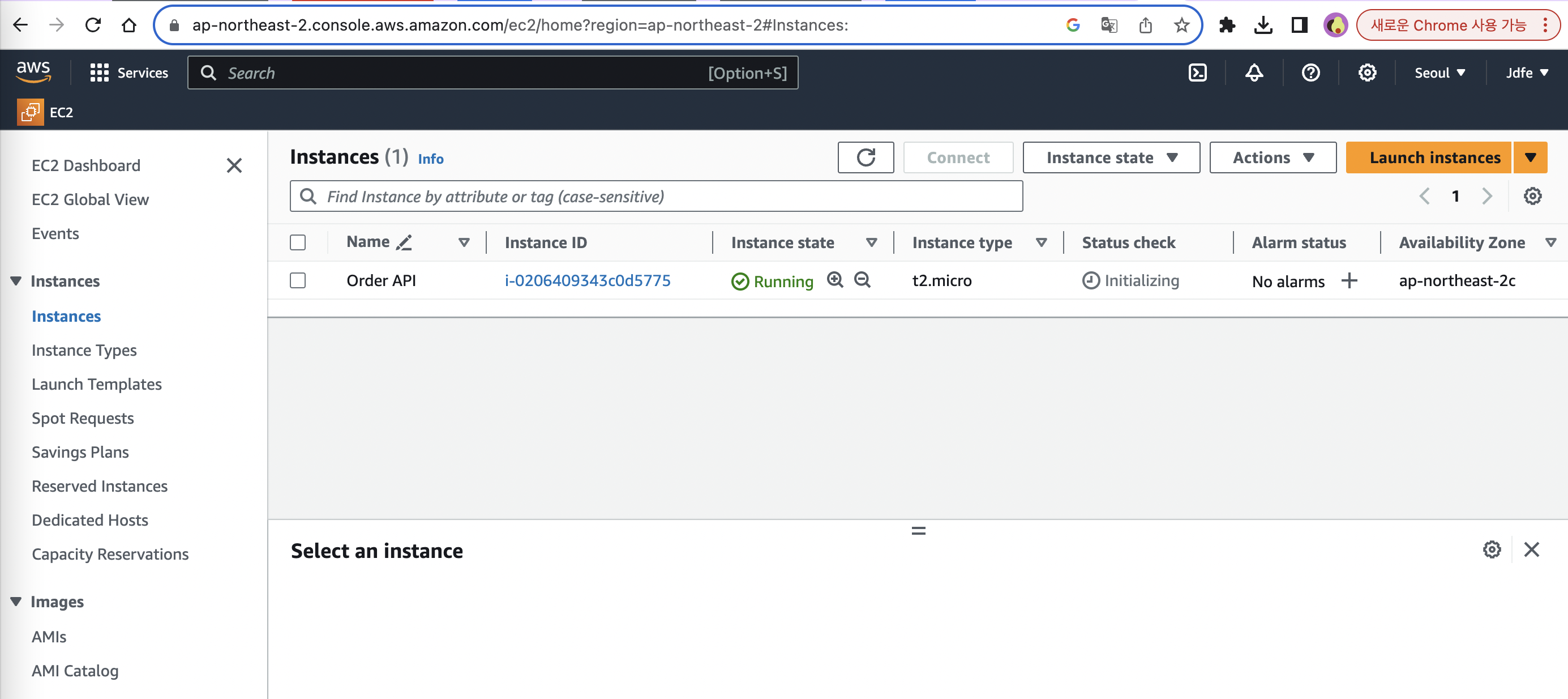Screen dimensions: 1568x699
Task: Click the Find Instance search field
Action: point(656,196)
